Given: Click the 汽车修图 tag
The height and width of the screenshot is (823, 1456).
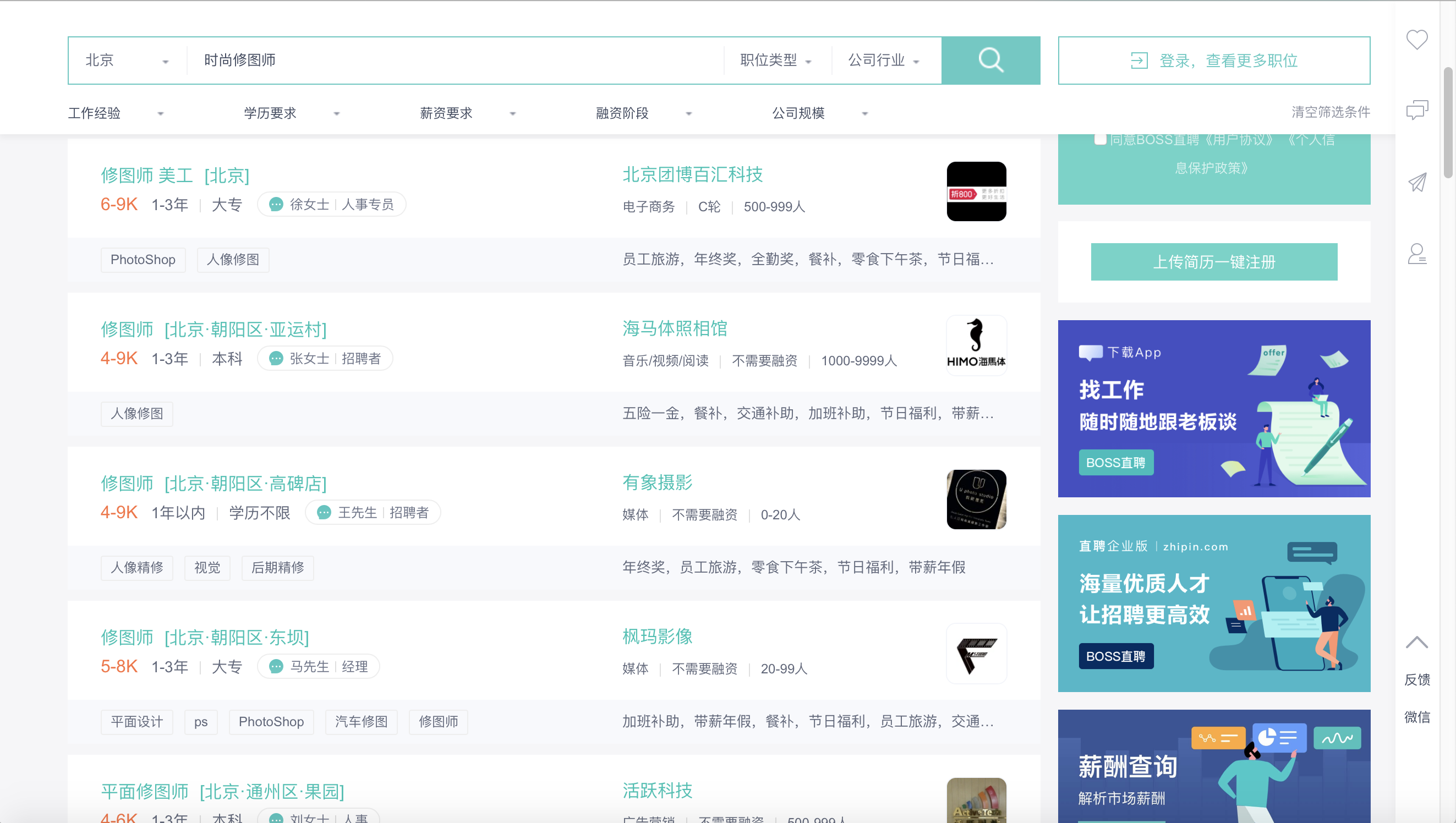Looking at the screenshot, I should pyautogui.click(x=361, y=722).
